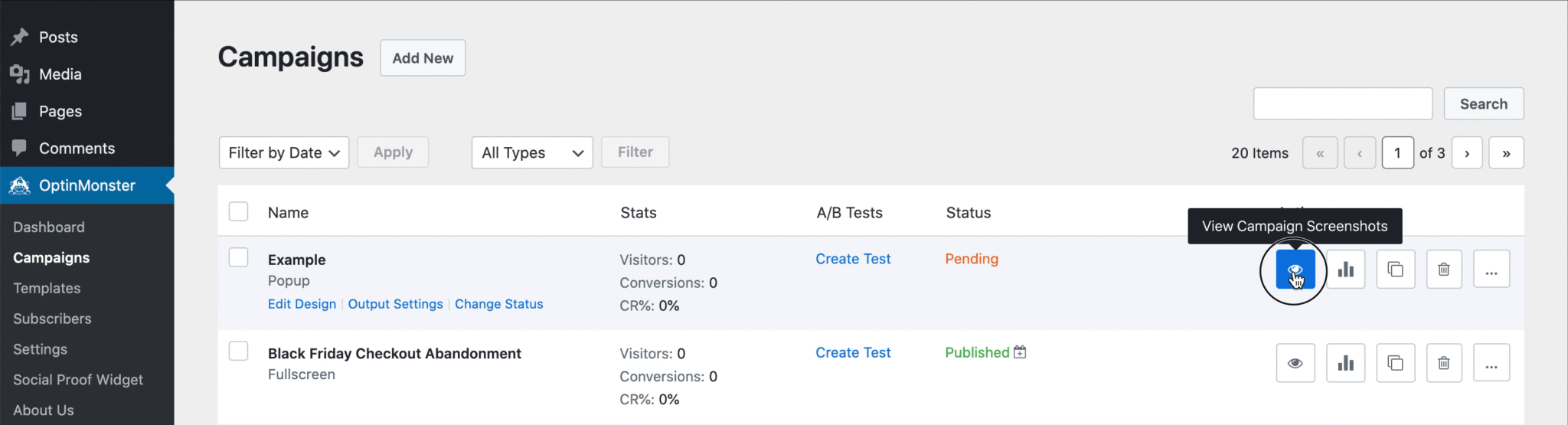Open the Posts menu
This screenshot has height=425, width=1568.
[58, 37]
